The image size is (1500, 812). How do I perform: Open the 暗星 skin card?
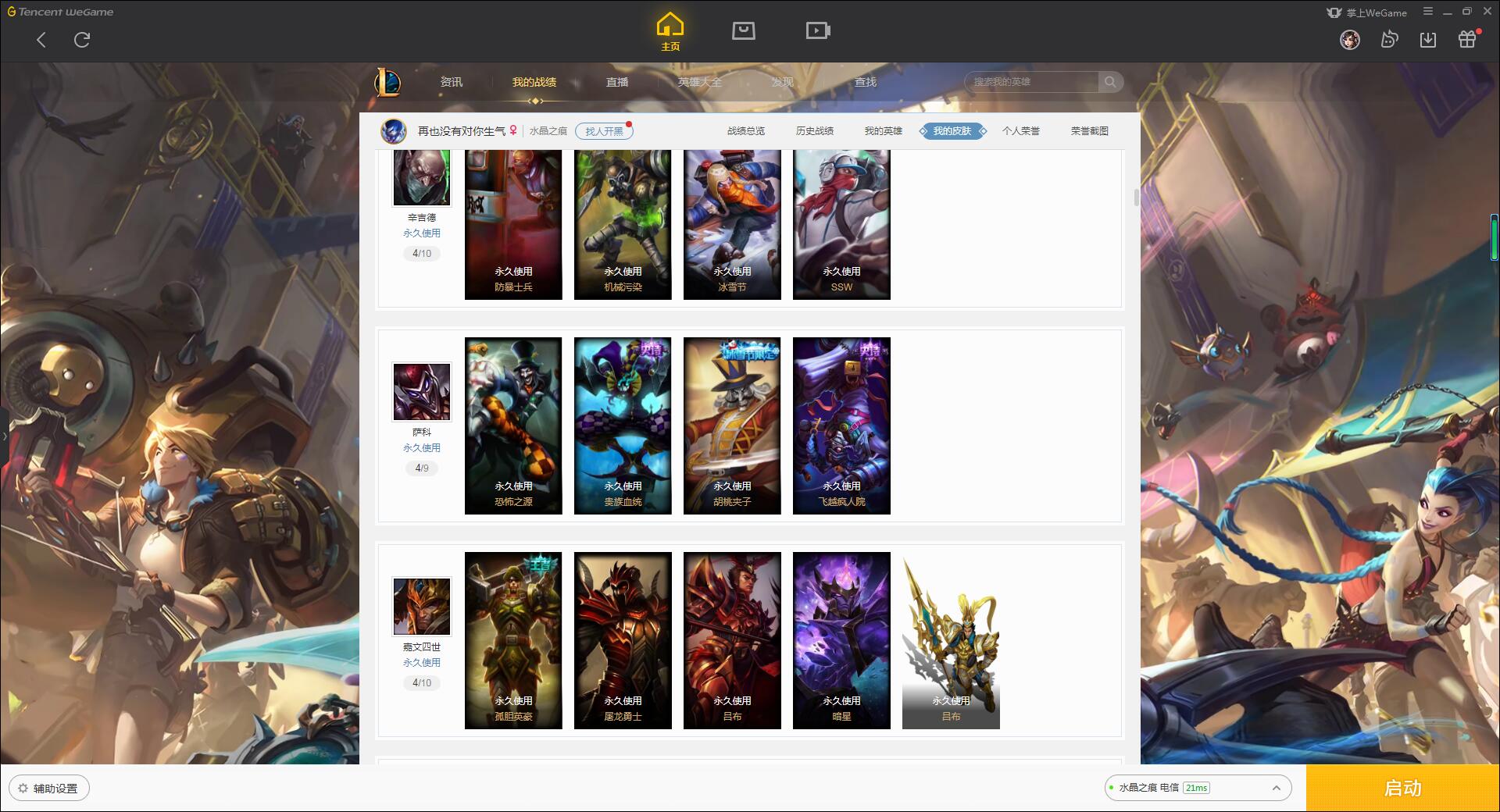pos(841,640)
